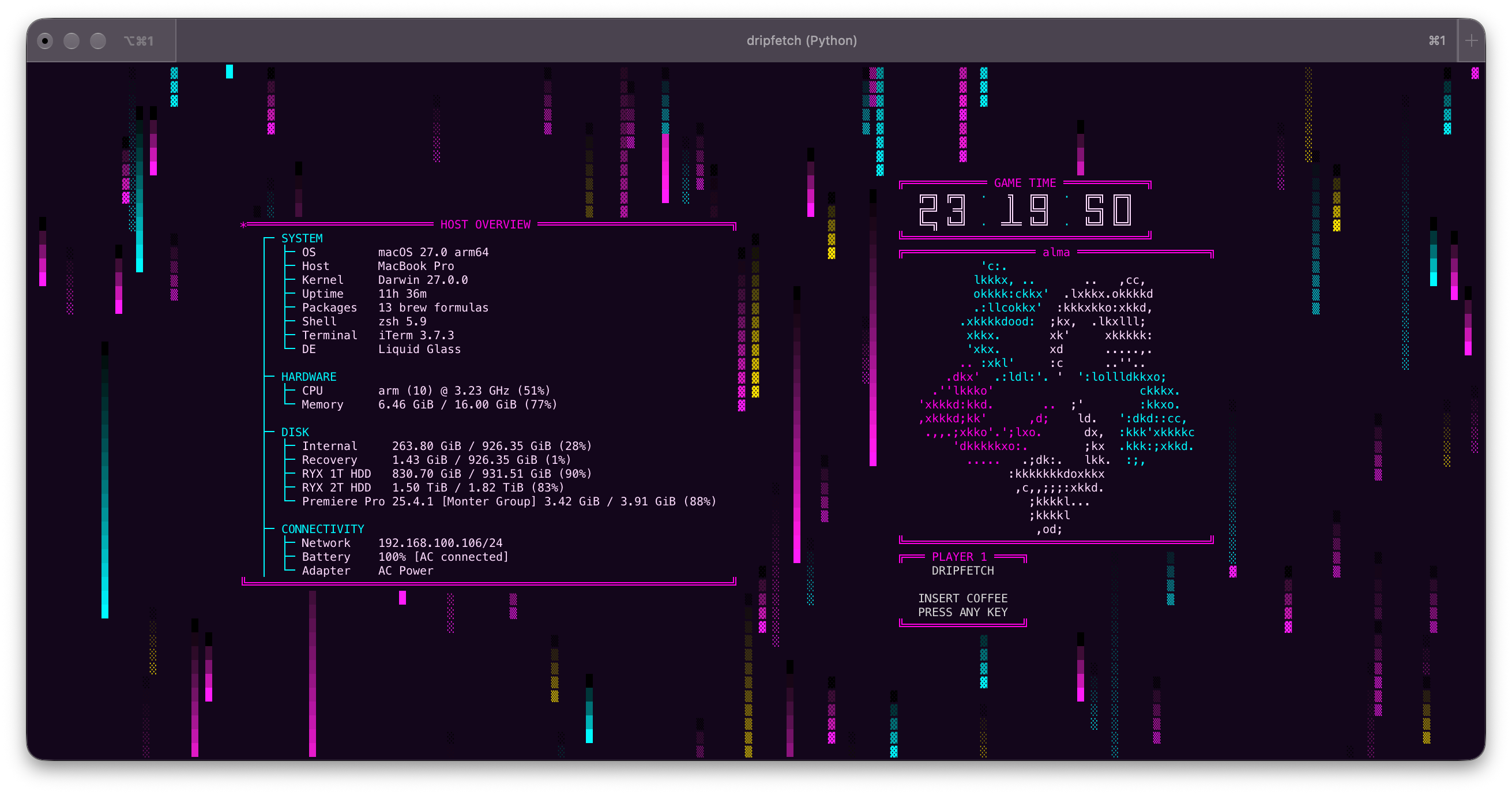
Task: Click the DISK tree heading
Action: pyautogui.click(x=295, y=432)
